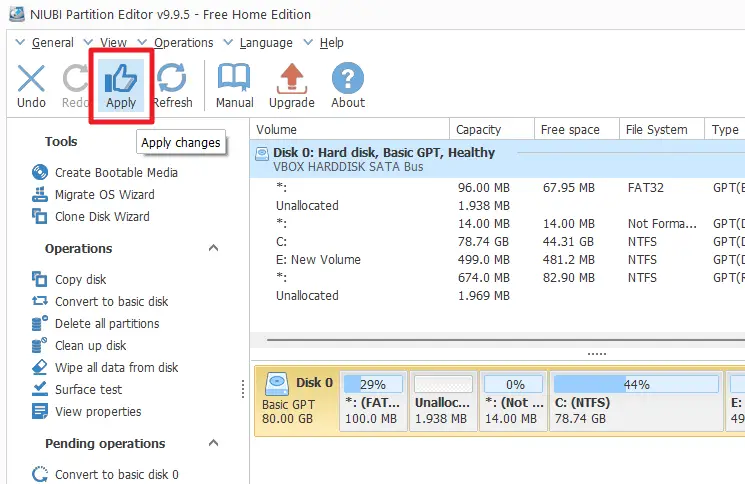745x484 pixels.
Task: Sort by the Free space column header
Action: point(577,130)
